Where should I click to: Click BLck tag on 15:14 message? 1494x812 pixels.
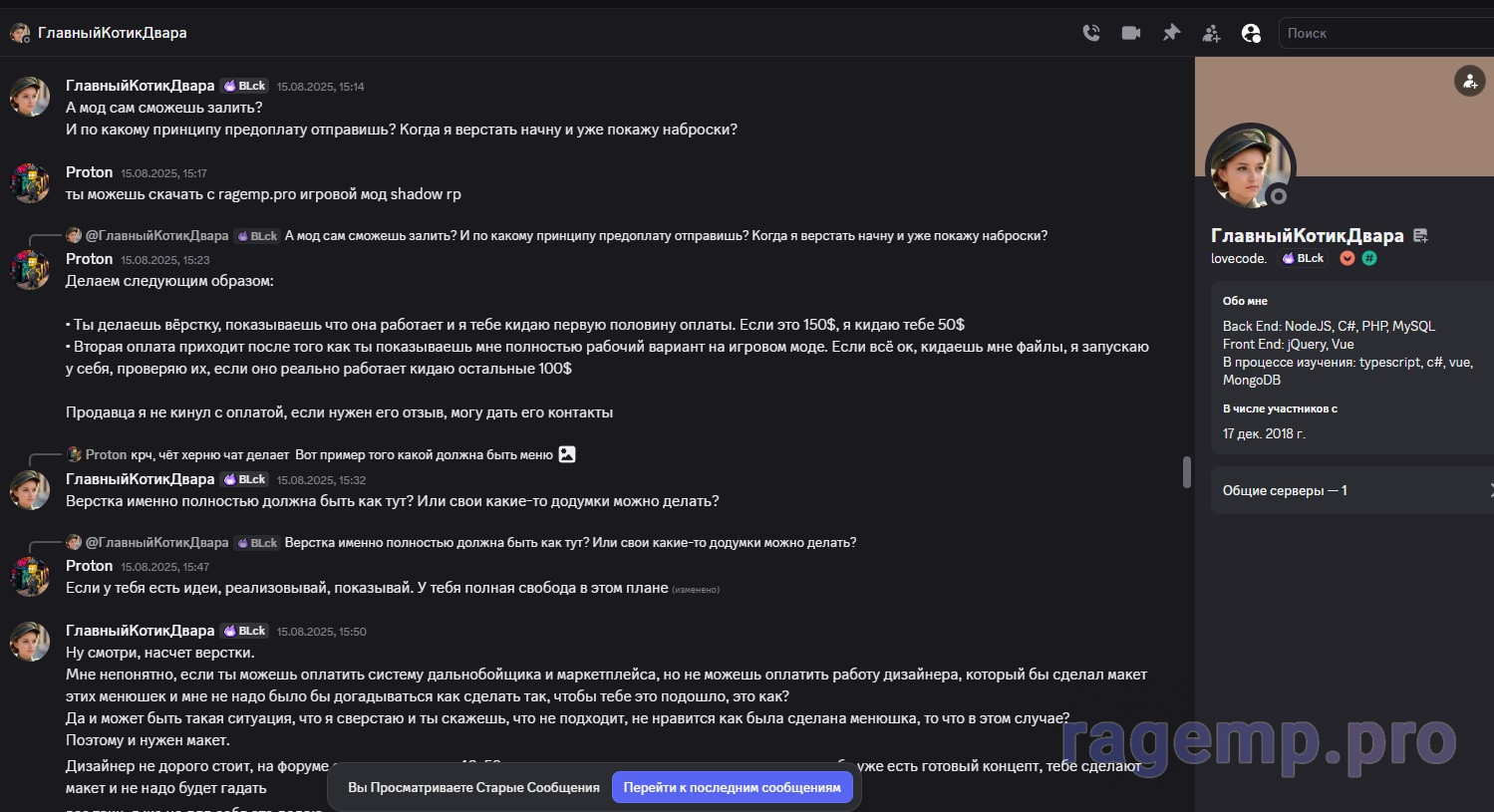pyautogui.click(x=245, y=86)
